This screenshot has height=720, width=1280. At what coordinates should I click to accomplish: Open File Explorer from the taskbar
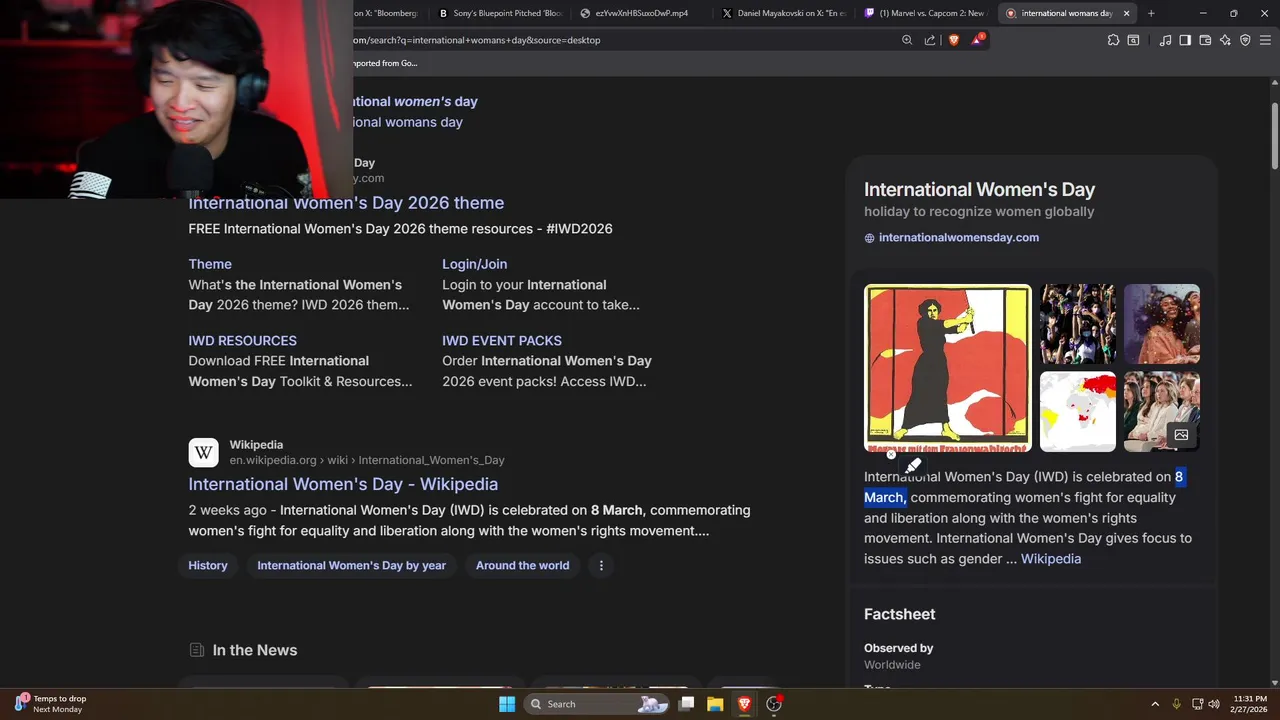click(715, 704)
